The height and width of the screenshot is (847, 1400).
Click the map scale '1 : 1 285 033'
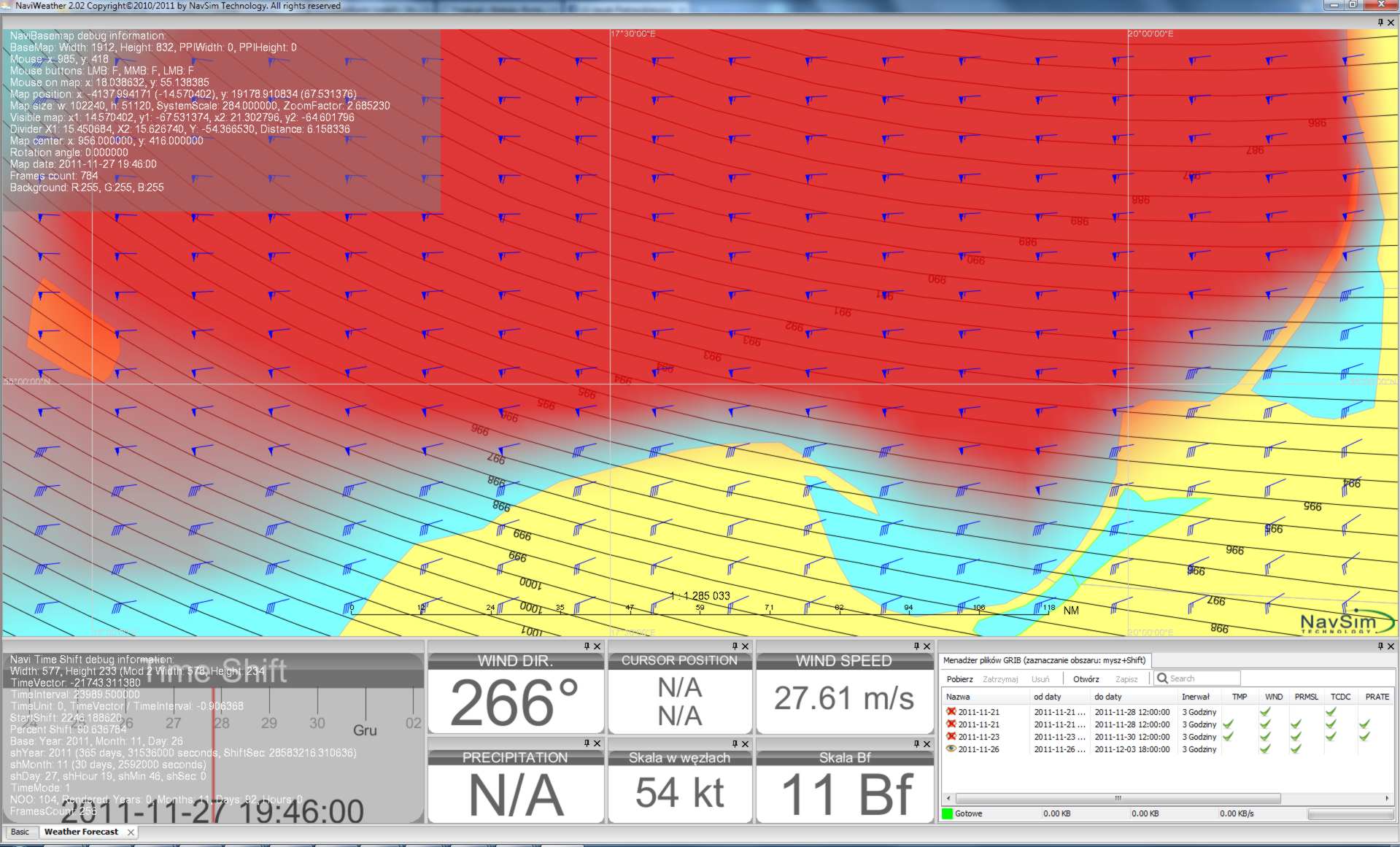click(x=700, y=596)
